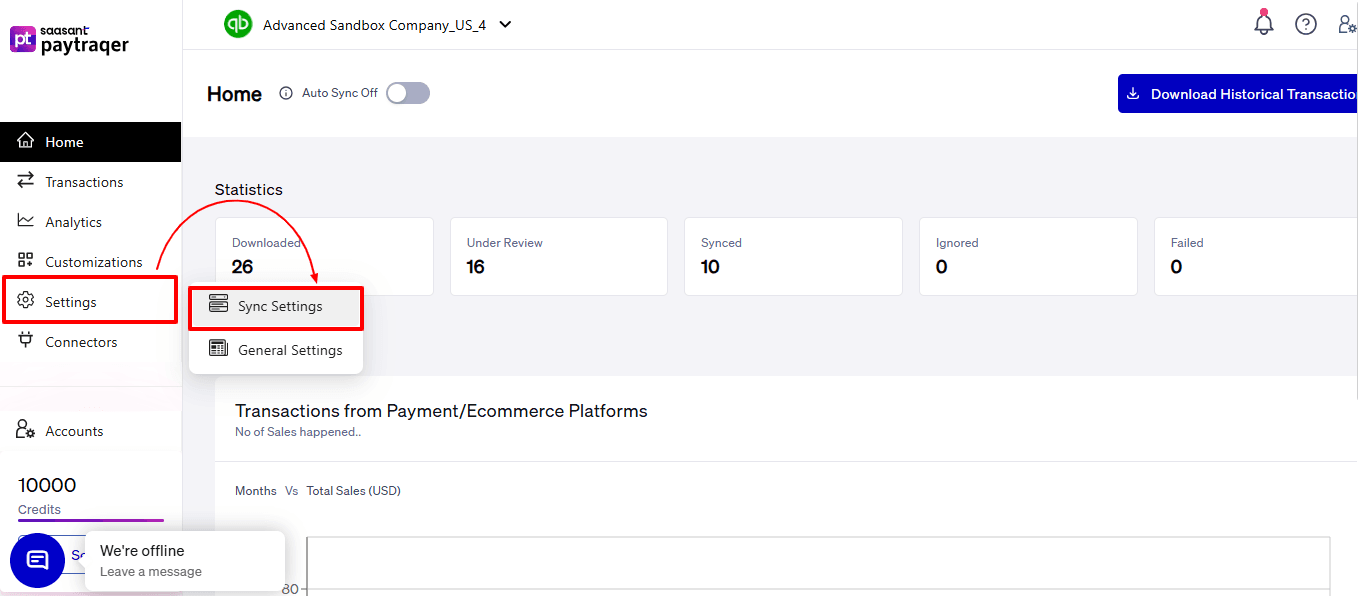Image resolution: width=1358 pixels, height=596 pixels.
Task: Toggle the Home info tooltip icon
Action: (x=286, y=92)
